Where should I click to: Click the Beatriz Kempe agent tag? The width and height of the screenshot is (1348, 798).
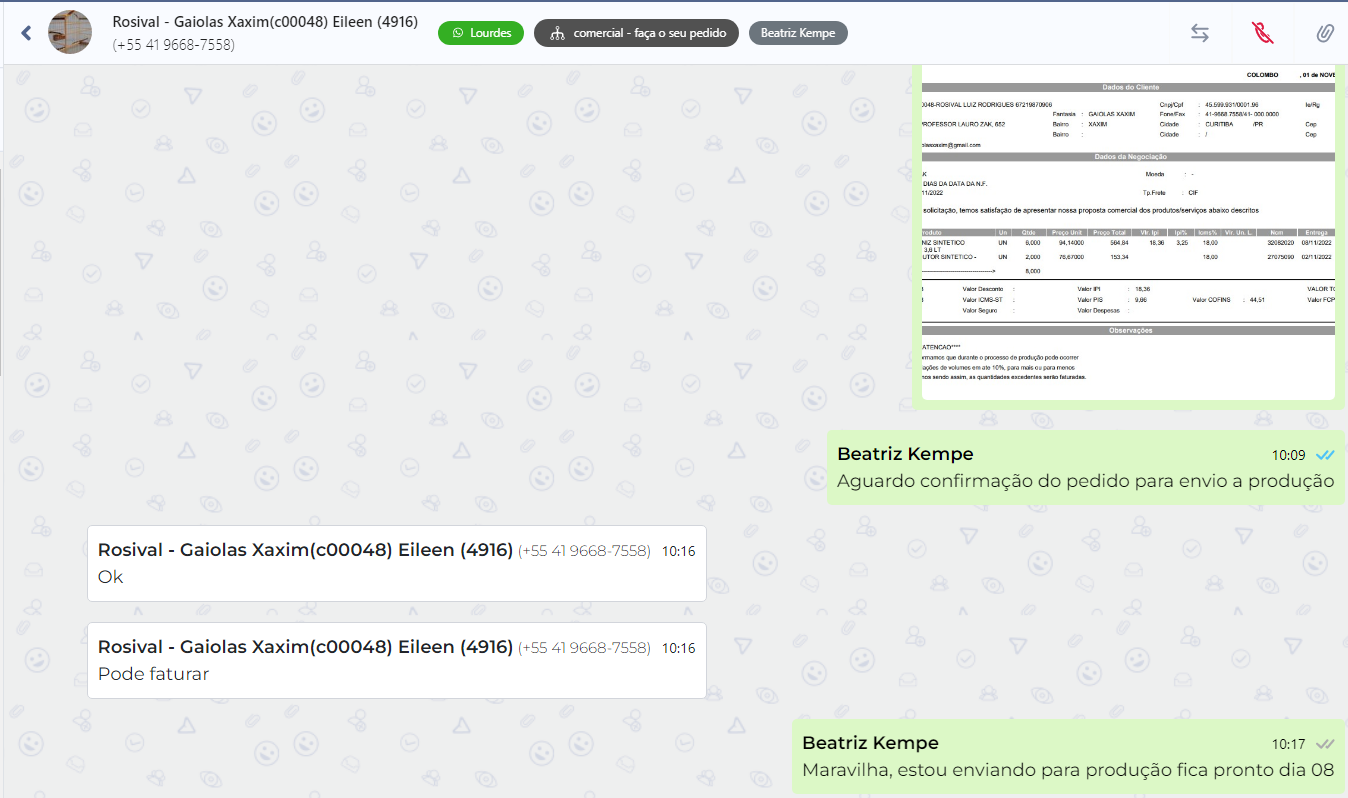pyautogui.click(x=798, y=33)
